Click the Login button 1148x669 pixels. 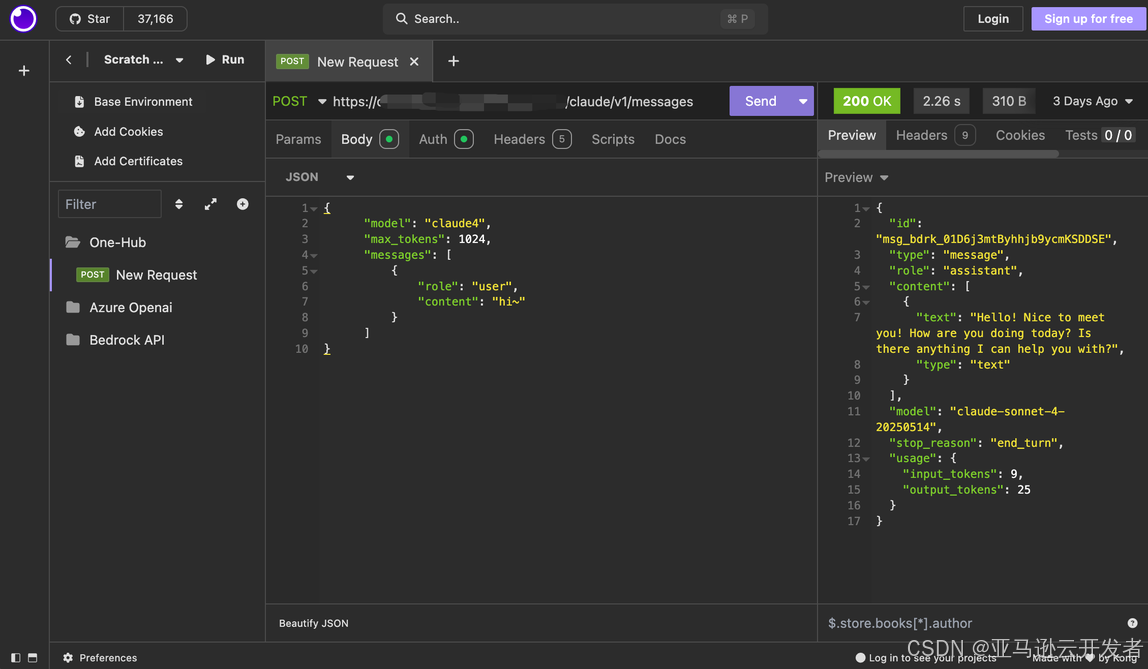click(x=993, y=19)
